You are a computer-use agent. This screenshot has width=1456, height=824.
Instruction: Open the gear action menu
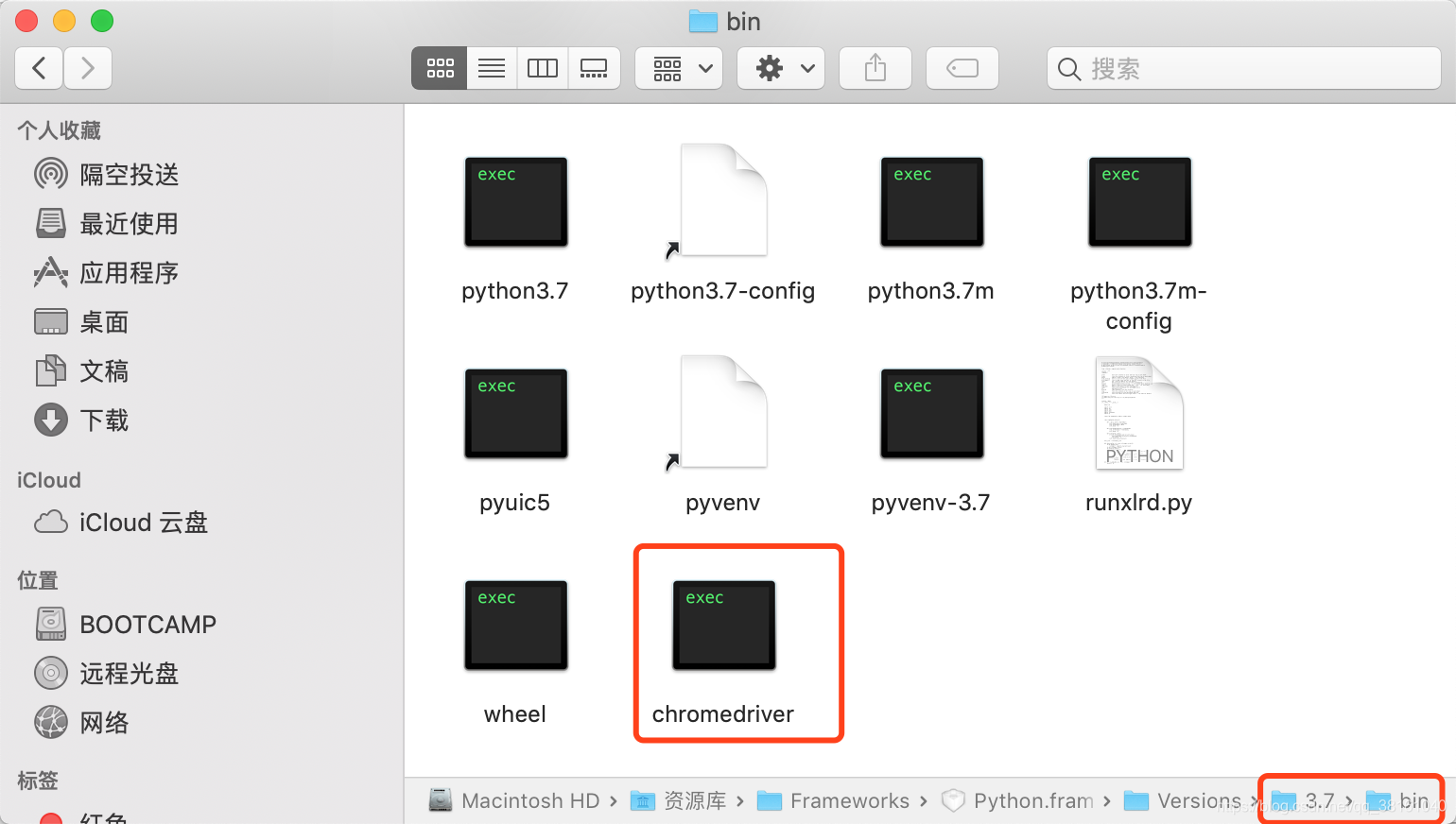[781, 68]
